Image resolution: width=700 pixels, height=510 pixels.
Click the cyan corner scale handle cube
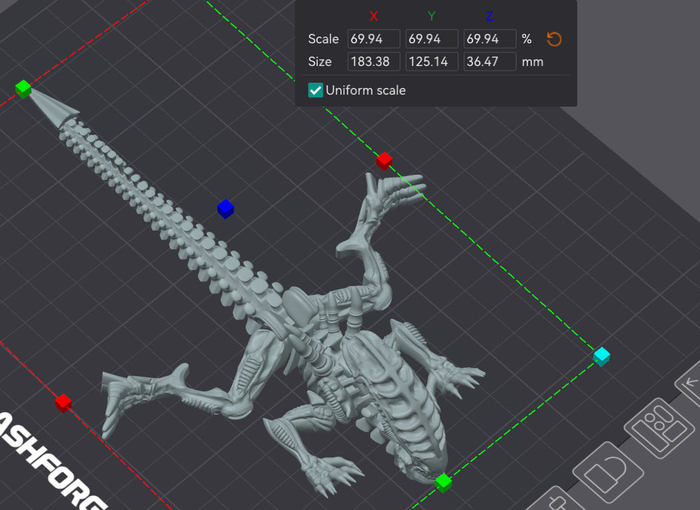tap(602, 356)
